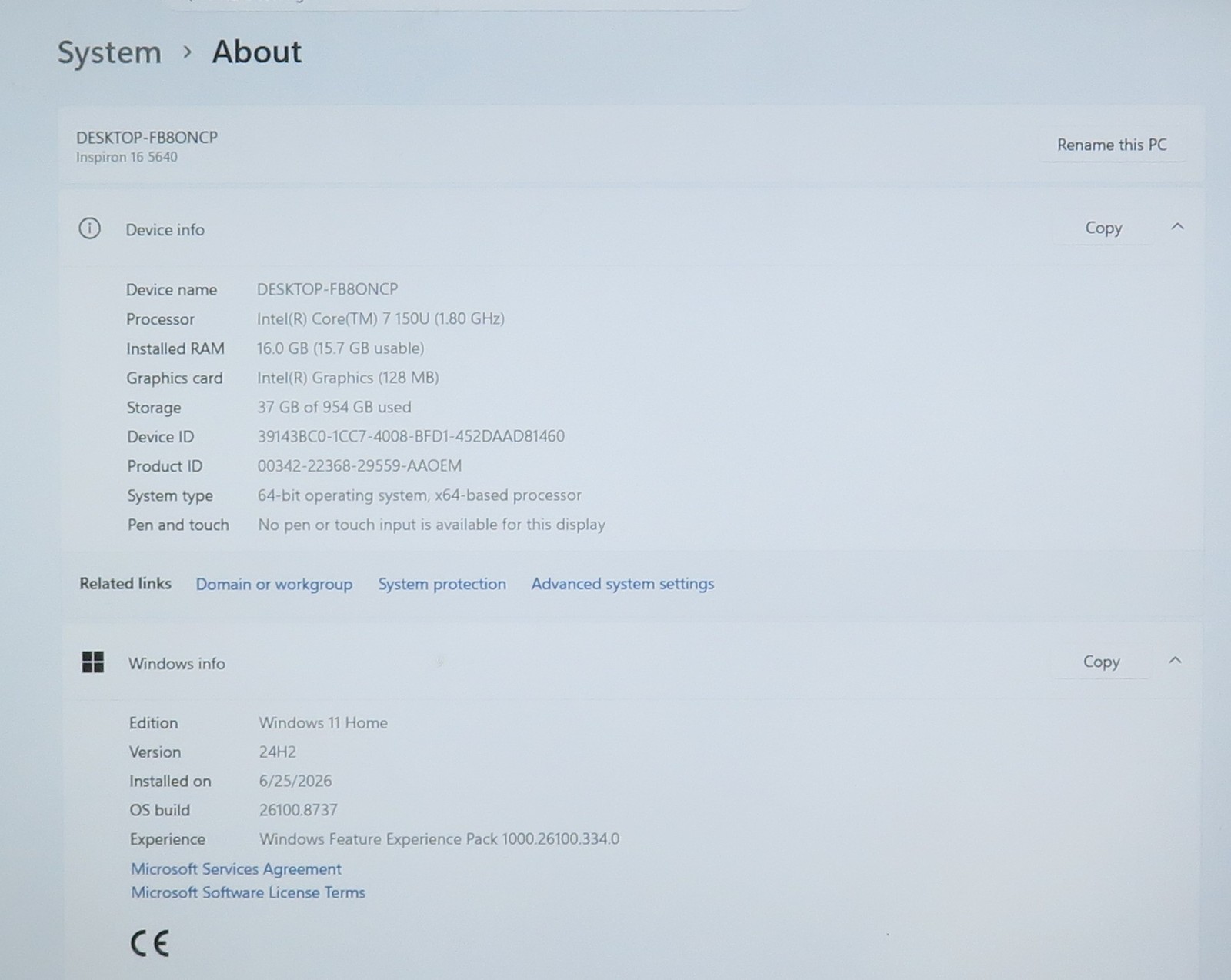Image resolution: width=1231 pixels, height=980 pixels.
Task: Click the Windows Feature Experience Pack text
Action: (439, 839)
